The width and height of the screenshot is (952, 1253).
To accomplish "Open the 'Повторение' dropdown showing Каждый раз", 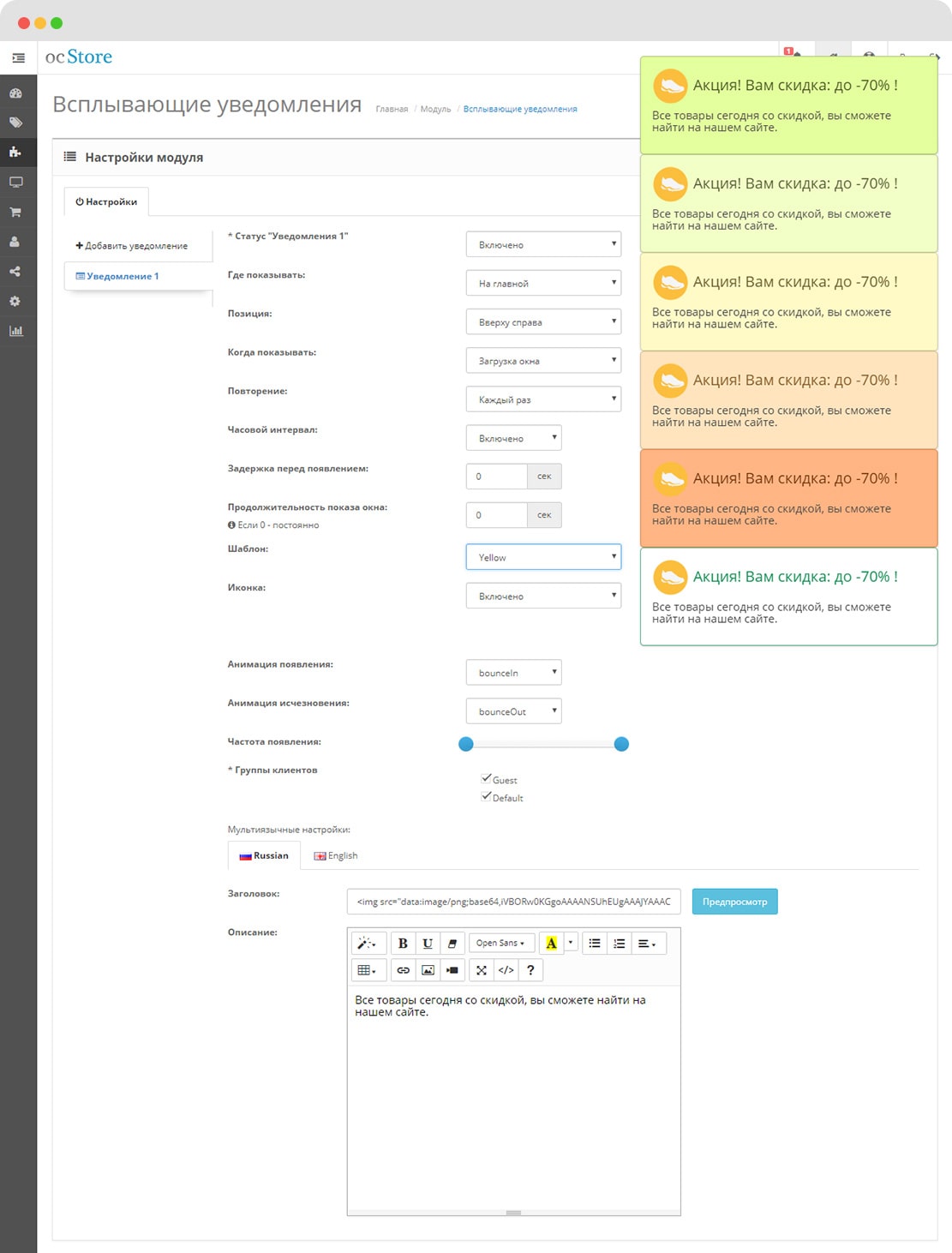I will (x=543, y=399).
